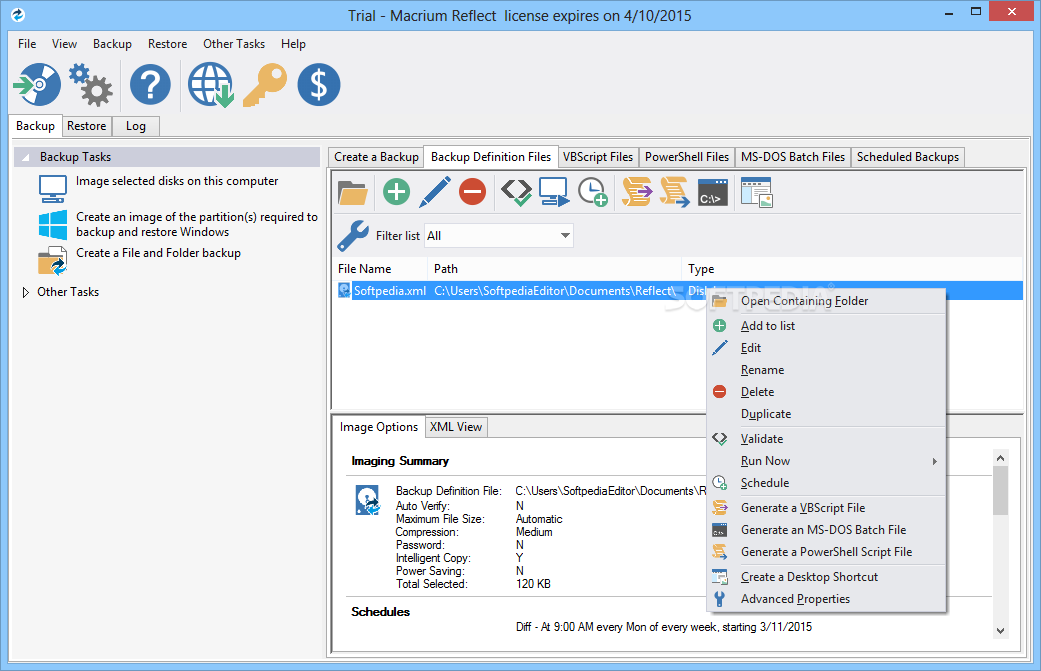Choose Create a Desktop Shortcut menu item
Viewport: 1041px width, 671px height.
(826, 577)
